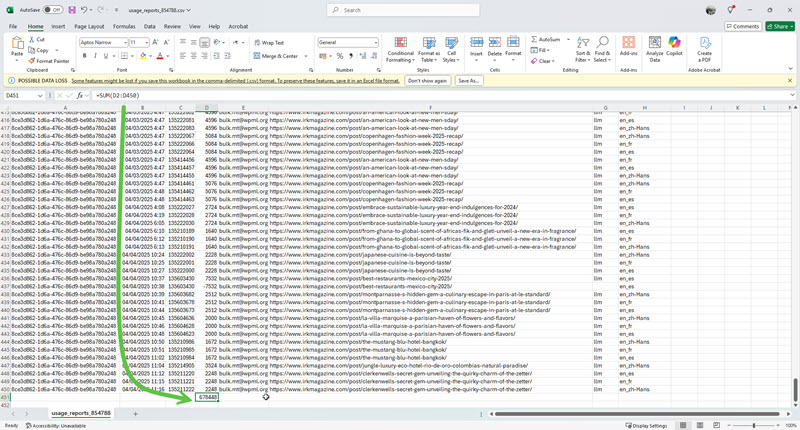Switch to the Page Layout tab
800x430 pixels.
[89, 26]
